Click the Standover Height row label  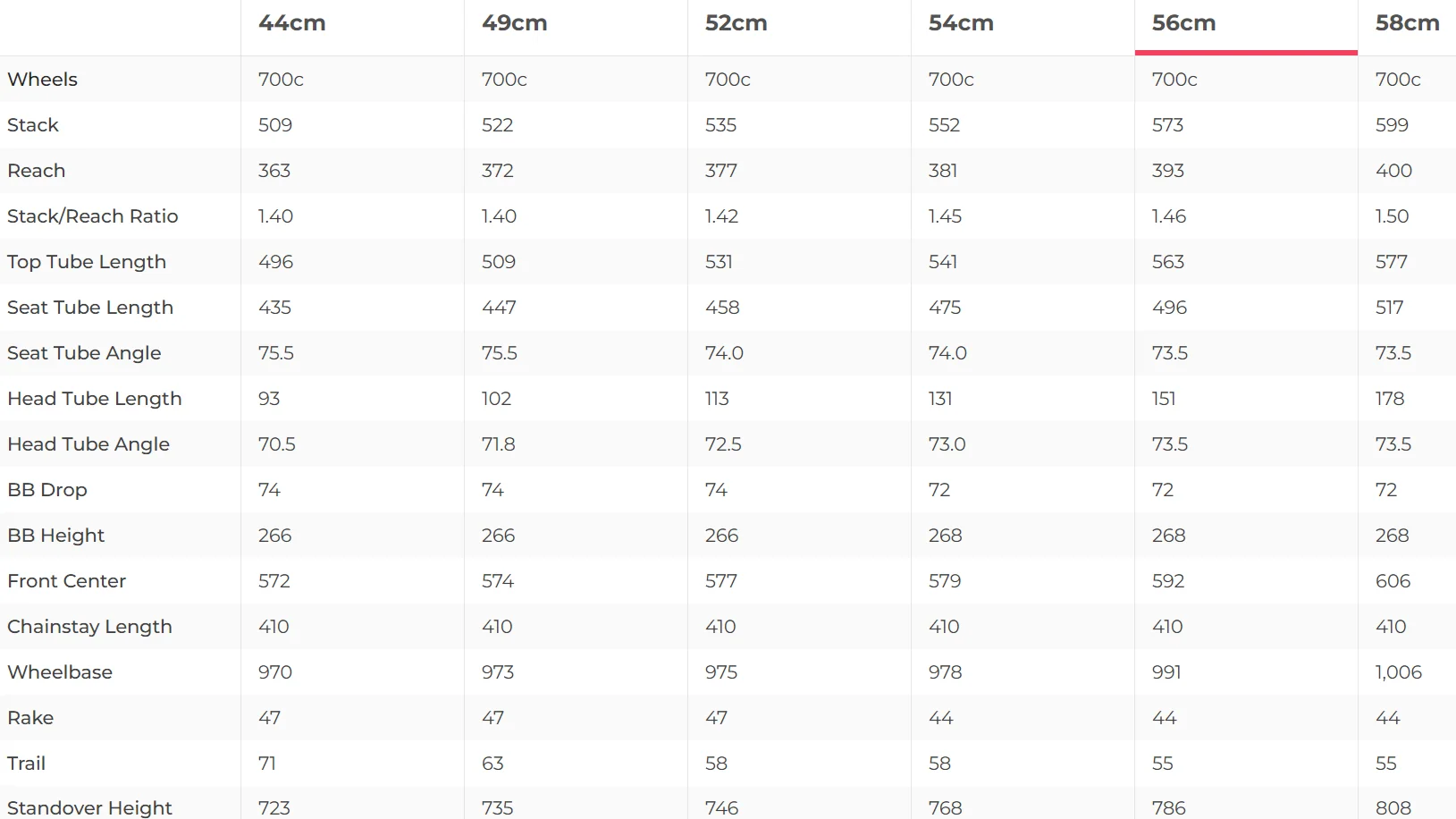(x=89, y=807)
